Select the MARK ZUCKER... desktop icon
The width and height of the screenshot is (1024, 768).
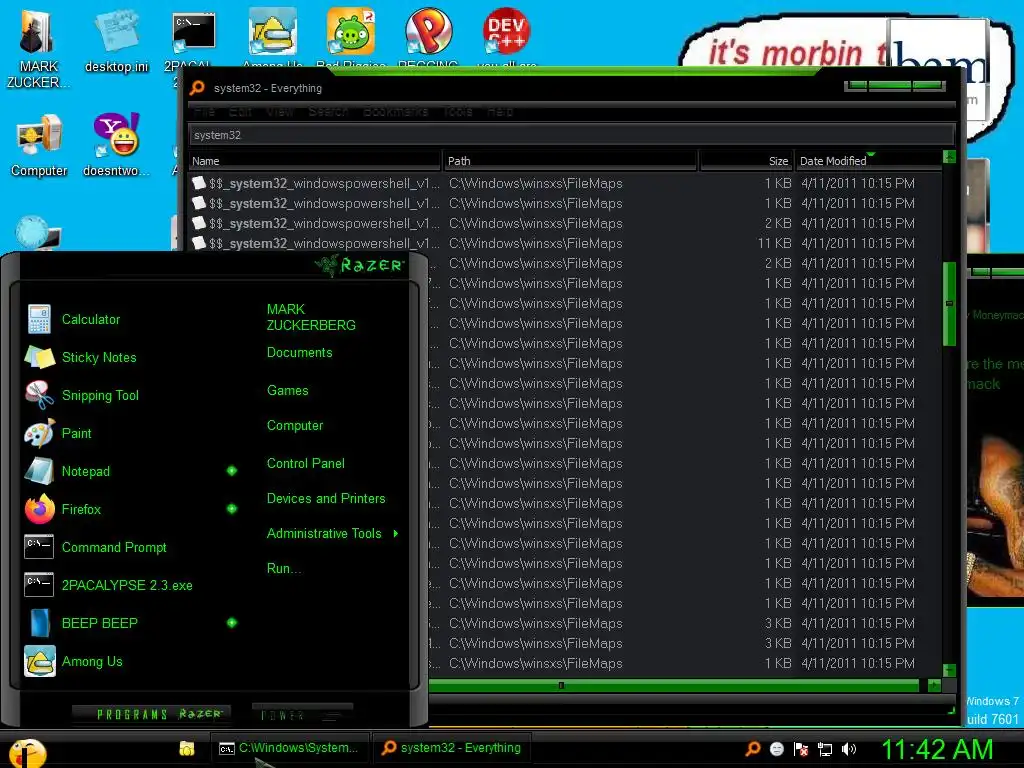pos(38,49)
